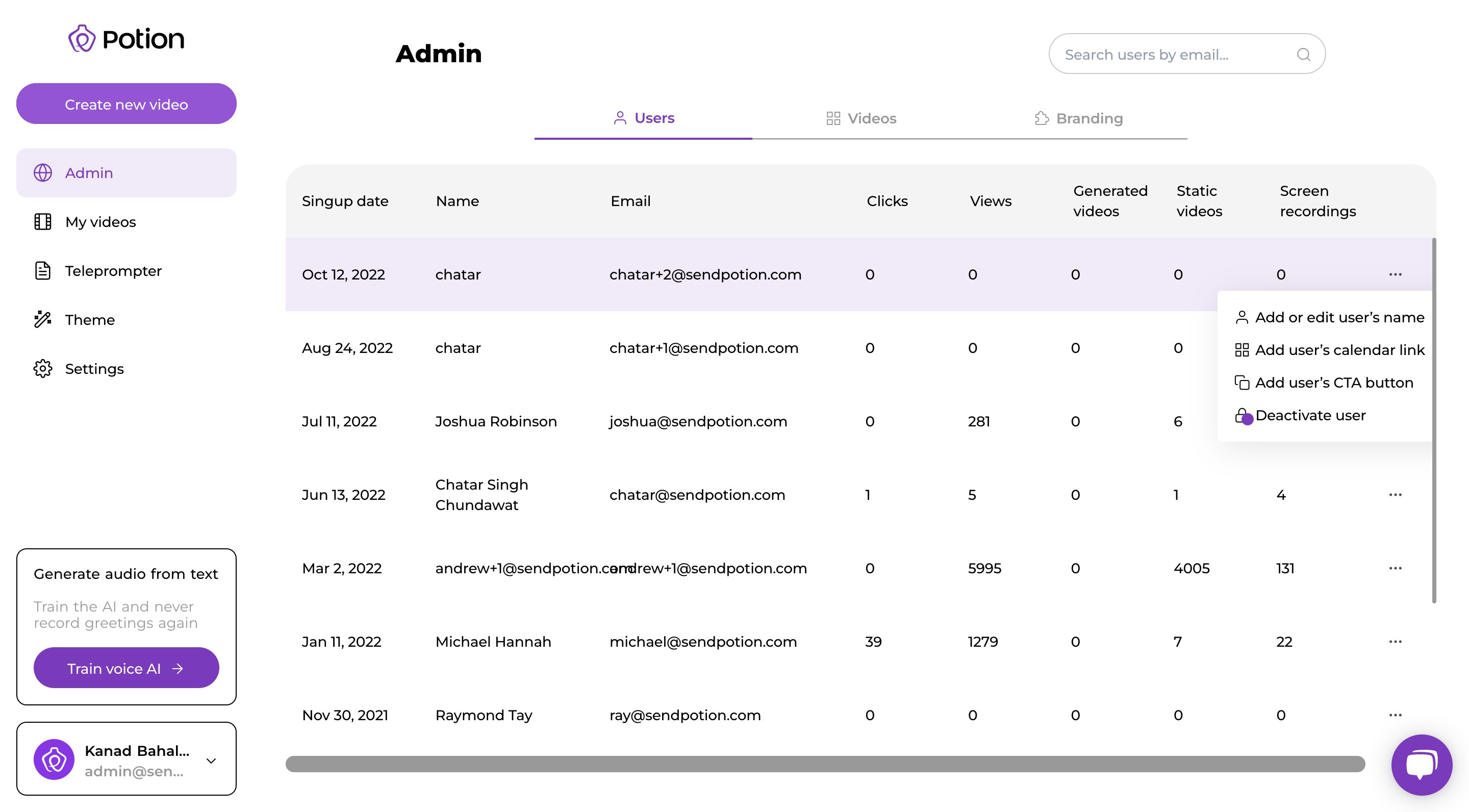Click the Settings gear icon

43,368
